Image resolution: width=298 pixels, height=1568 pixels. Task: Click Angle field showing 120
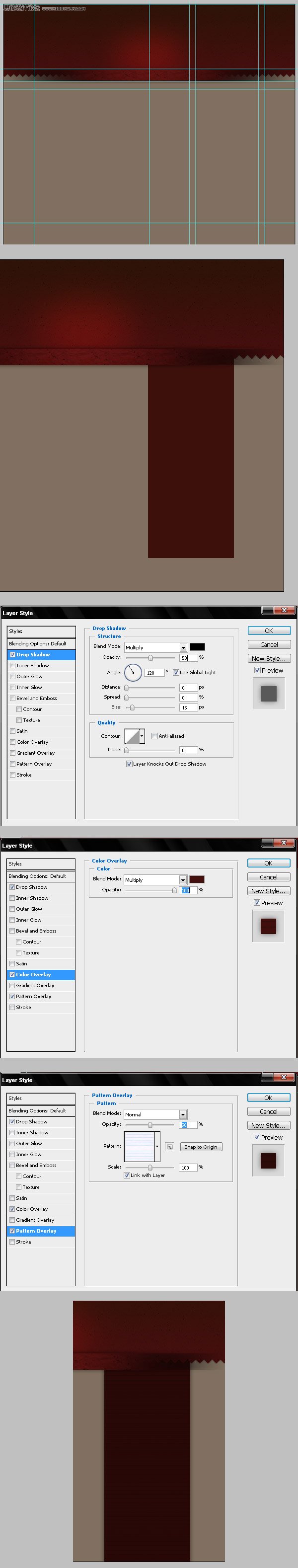click(x=154, y=673)
